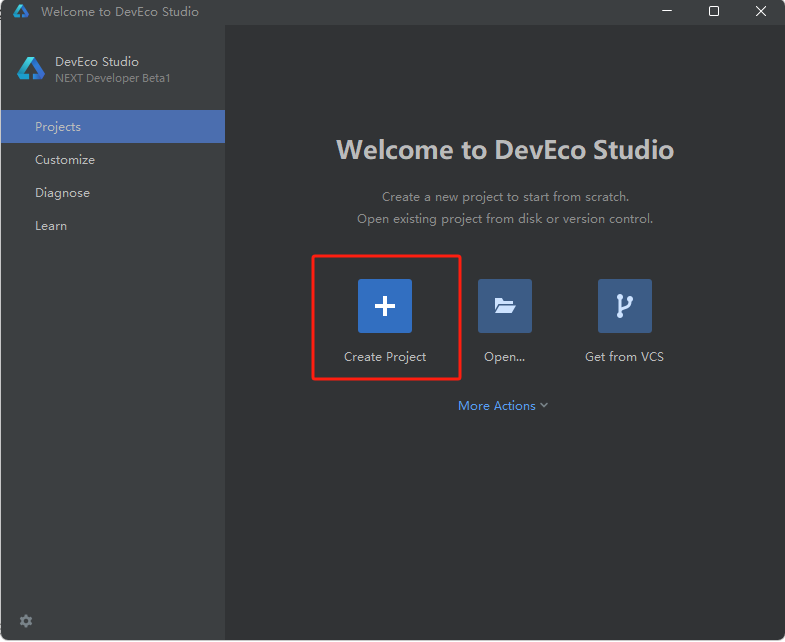
Task: Click the window title 'Welcome to DevEco Studio'
Action: [120, 12]
